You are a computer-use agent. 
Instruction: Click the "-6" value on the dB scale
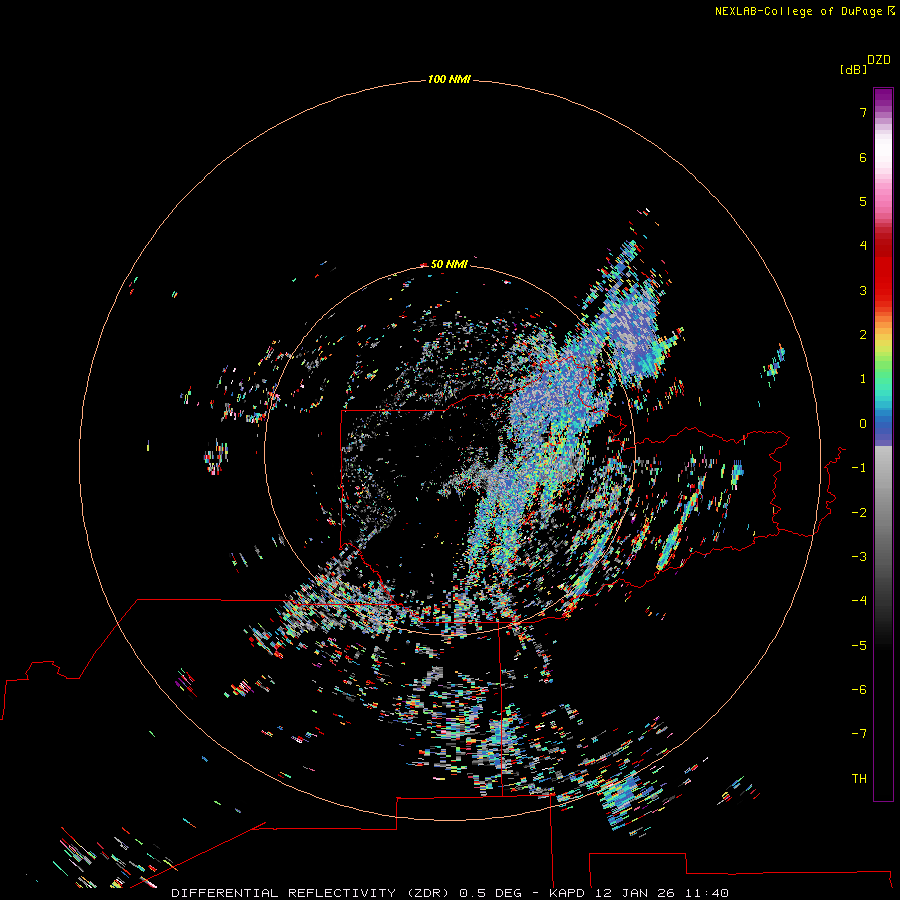point(859,690)
